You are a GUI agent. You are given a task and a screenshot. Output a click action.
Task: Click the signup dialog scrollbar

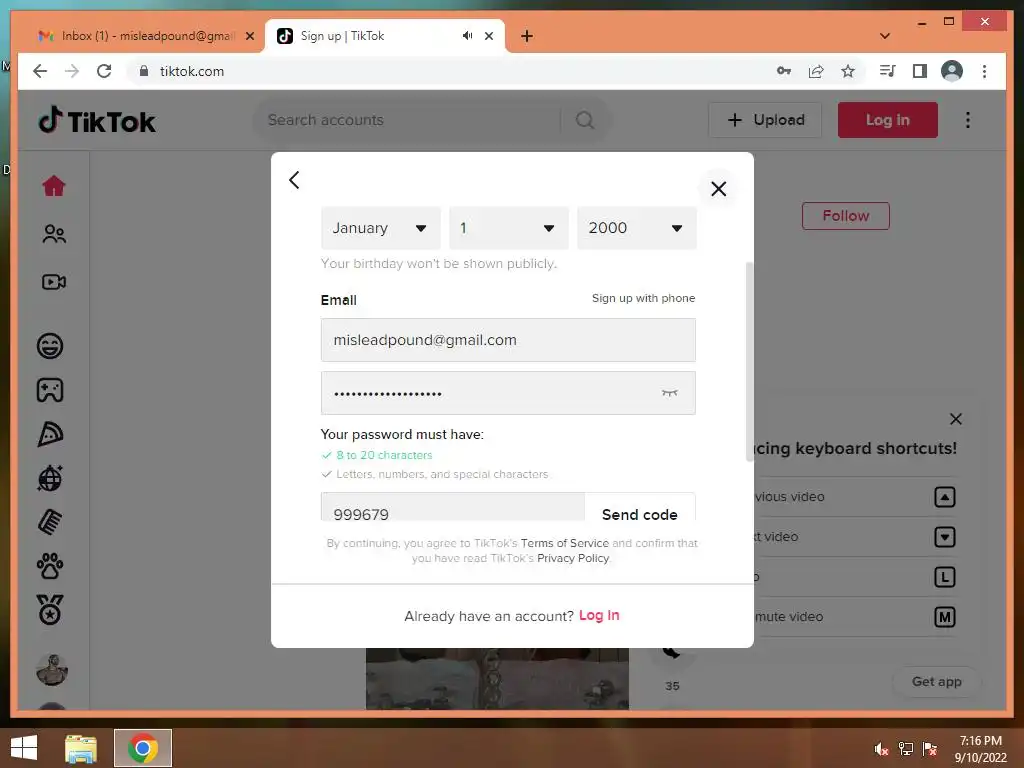(x=750, y=362)
